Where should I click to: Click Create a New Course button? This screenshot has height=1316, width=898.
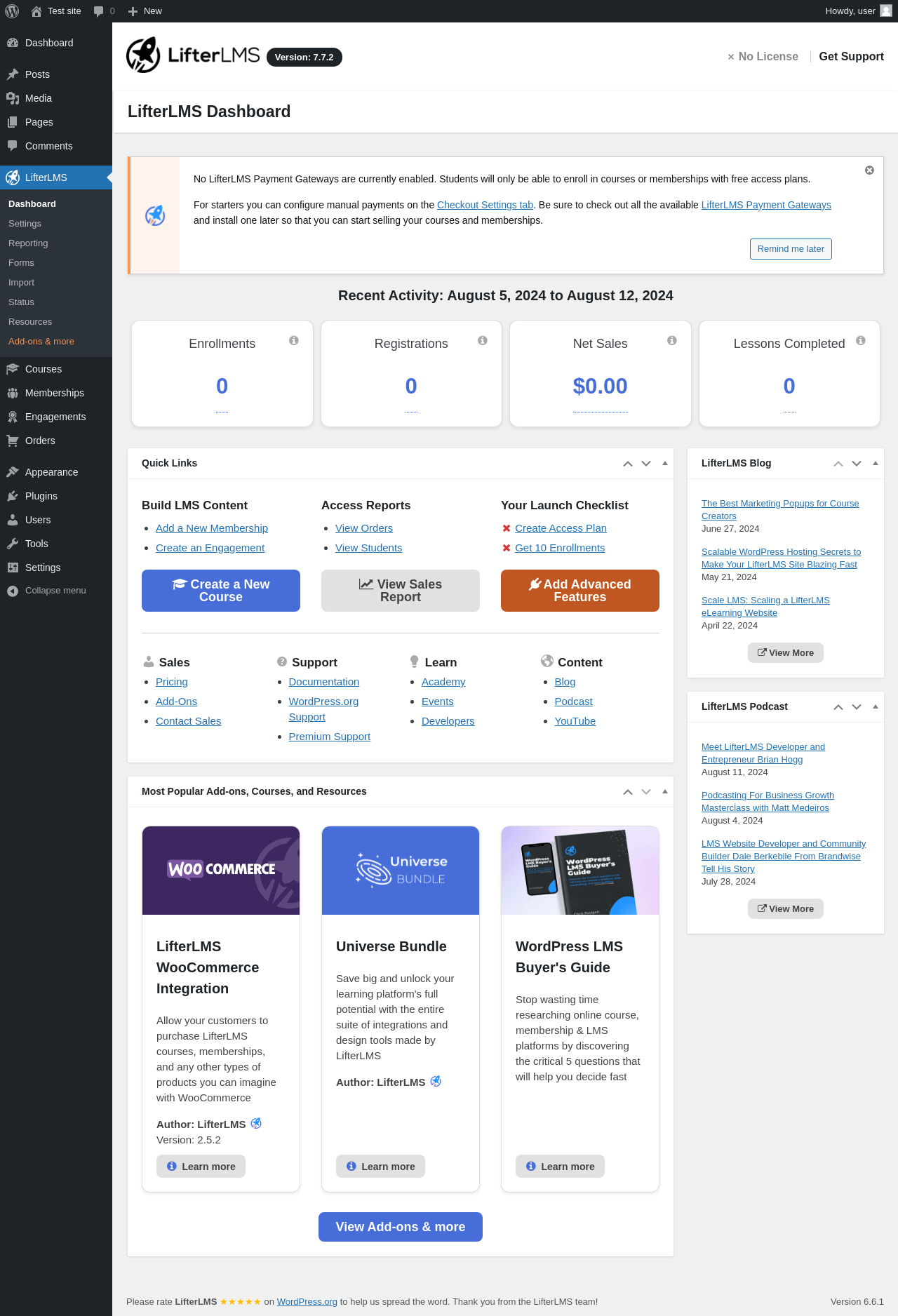click(221, 591)
